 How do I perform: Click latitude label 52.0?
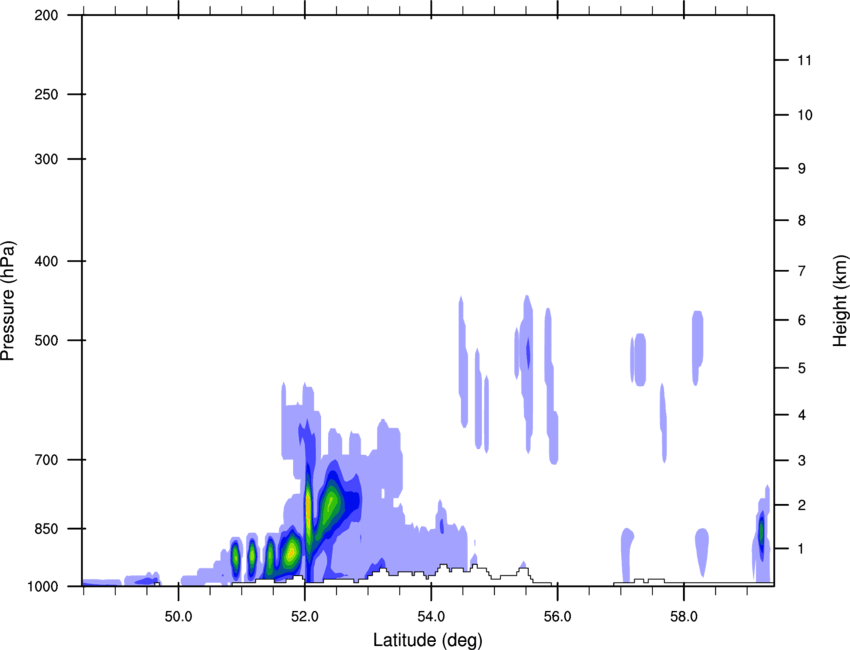305,617
